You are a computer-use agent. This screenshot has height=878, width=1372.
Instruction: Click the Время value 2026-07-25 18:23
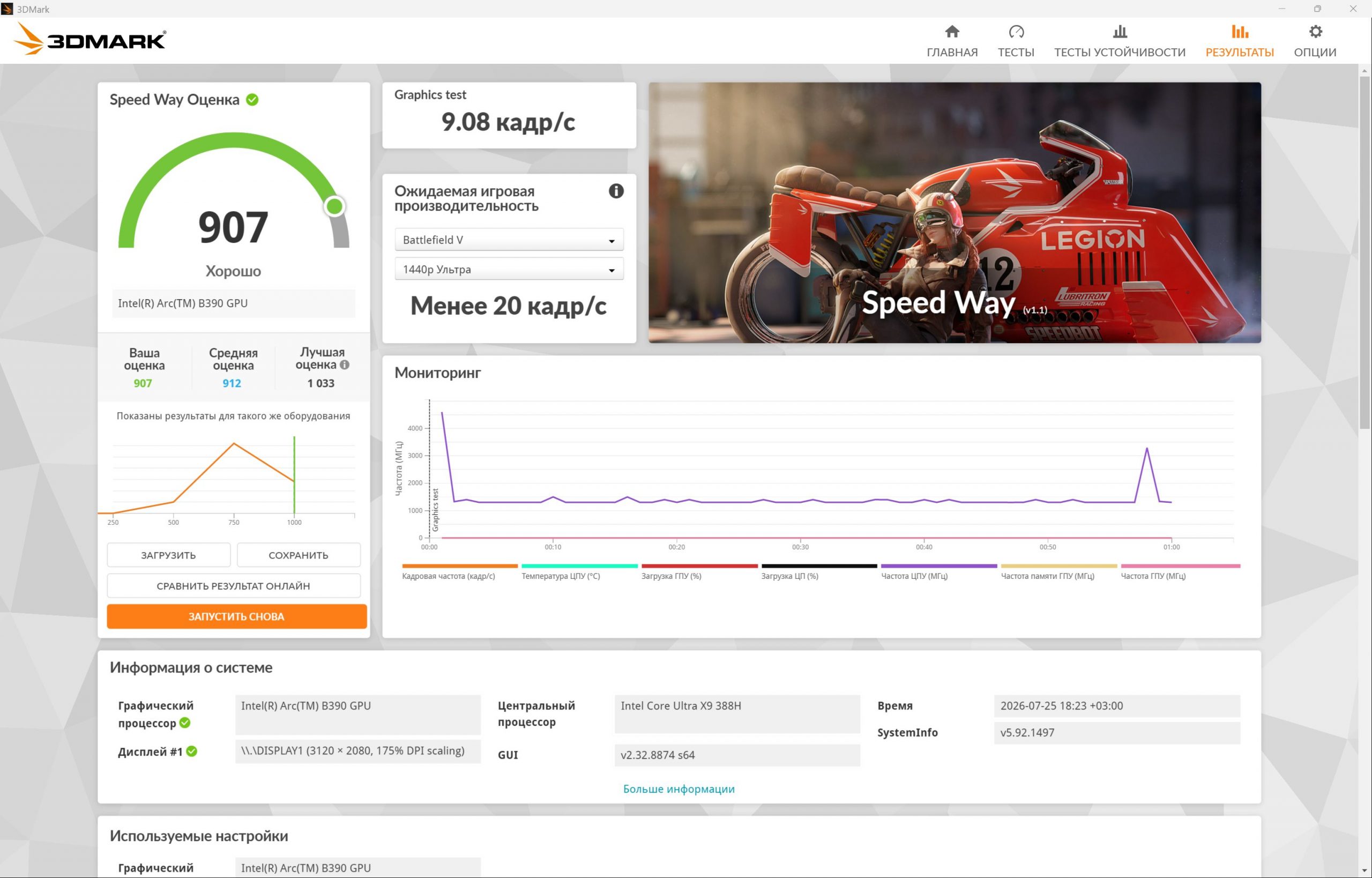1117,706
